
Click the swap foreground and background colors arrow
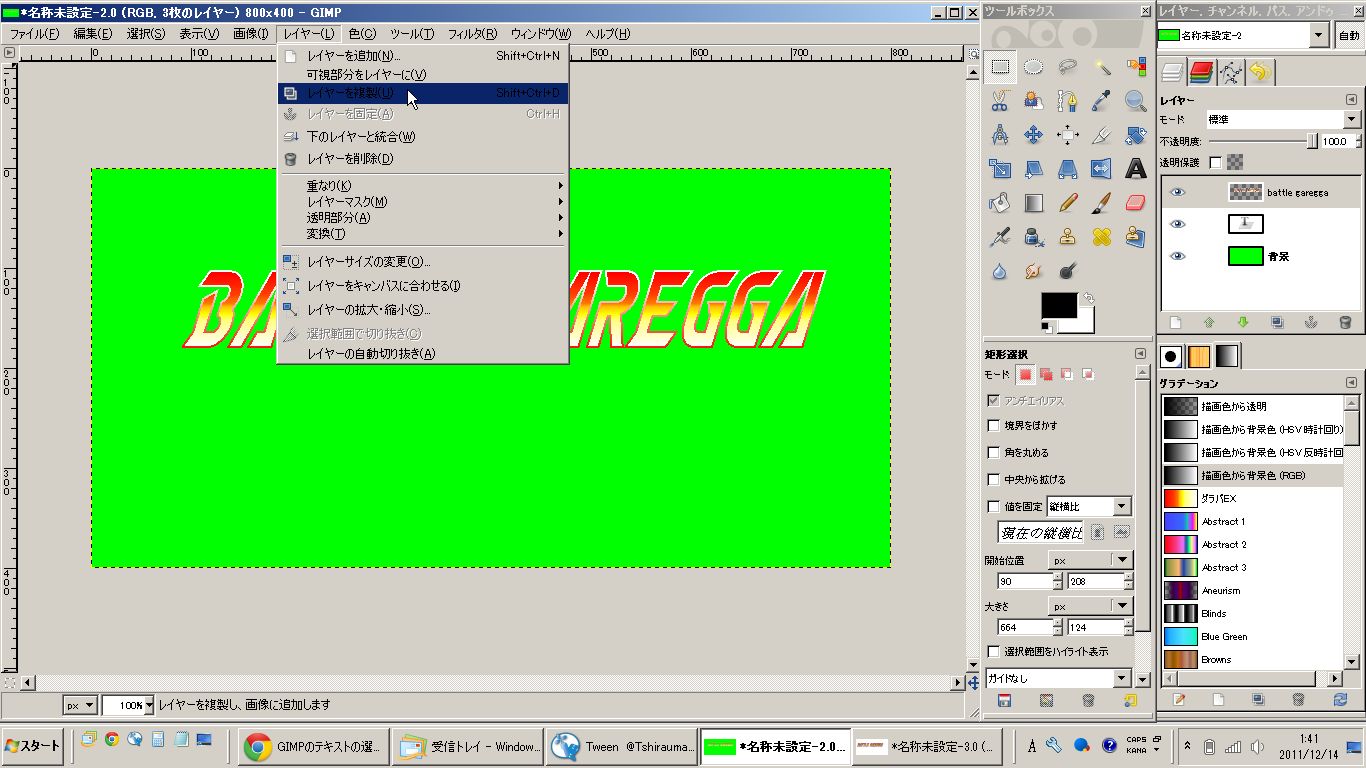(x=1088, y=299)
